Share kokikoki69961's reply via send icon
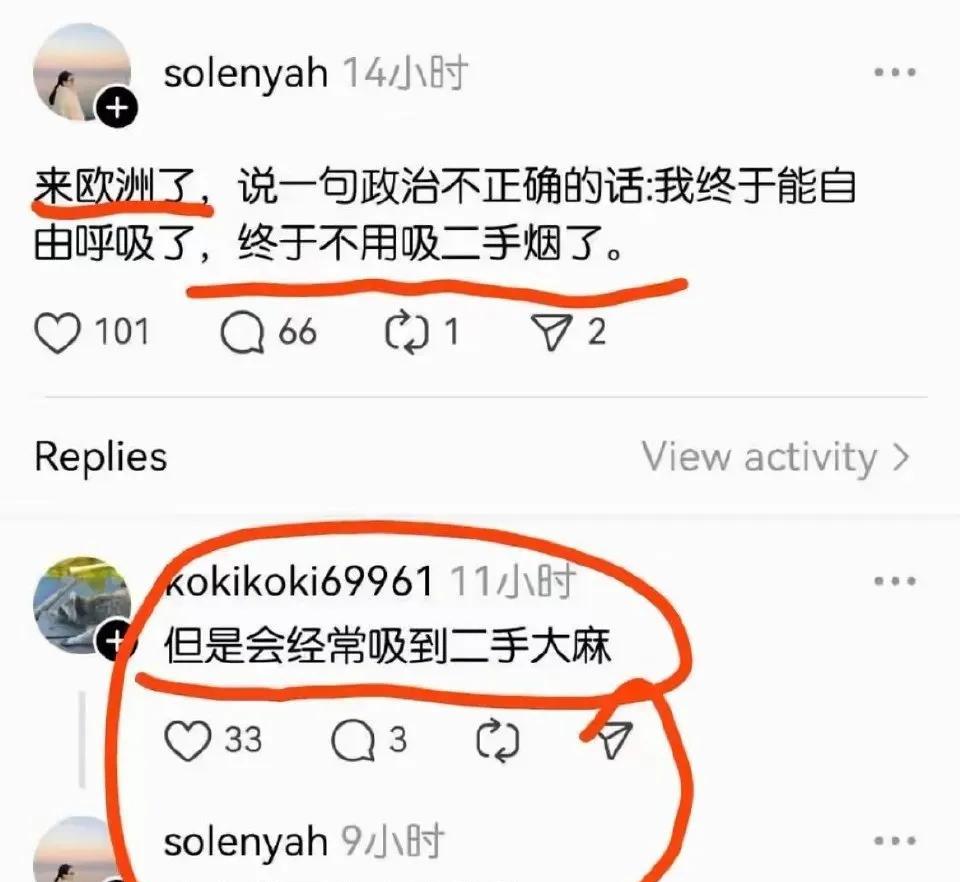The width and height of the screenshot is (960, 882). (x=614, y=740)
